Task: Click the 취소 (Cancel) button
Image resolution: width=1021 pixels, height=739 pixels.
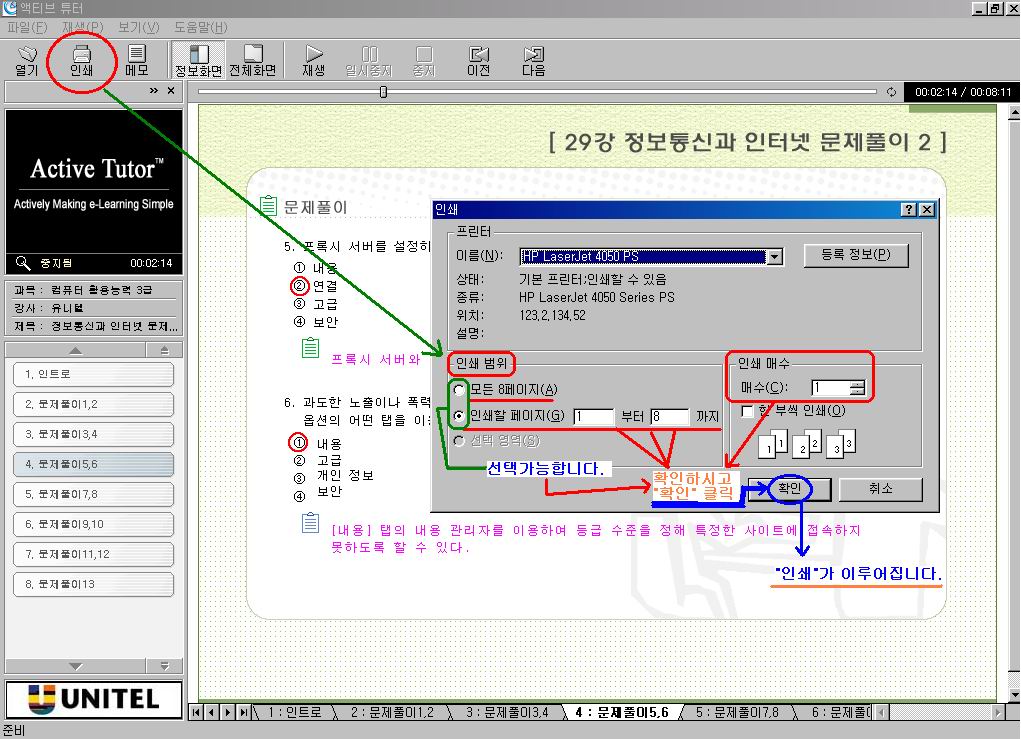Action: (x=880, y=489)
